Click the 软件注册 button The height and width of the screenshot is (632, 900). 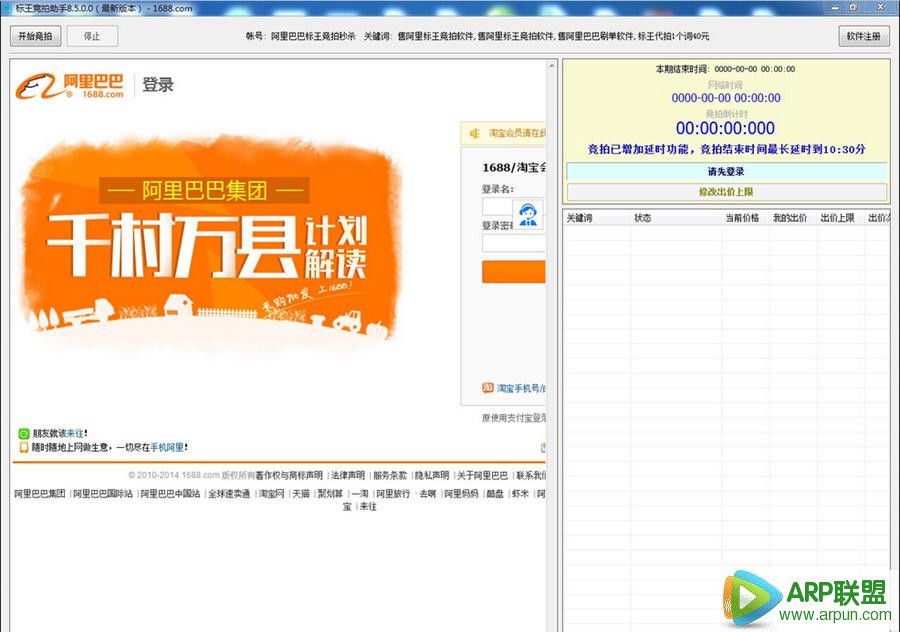pos(863,36)
